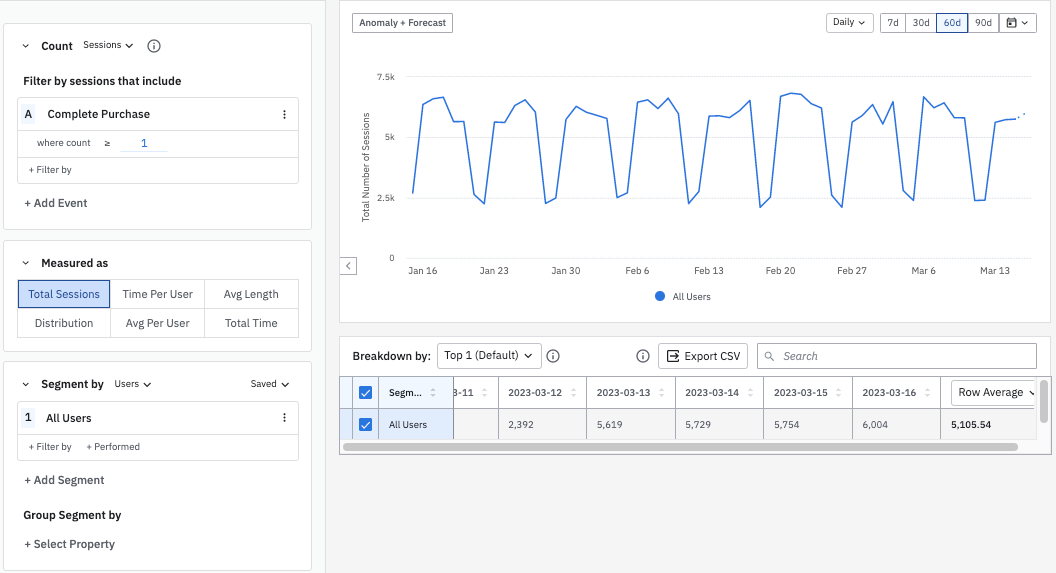Click the collapse panel arrow left of chart
1056x573 pixels.
pos(348,266)
